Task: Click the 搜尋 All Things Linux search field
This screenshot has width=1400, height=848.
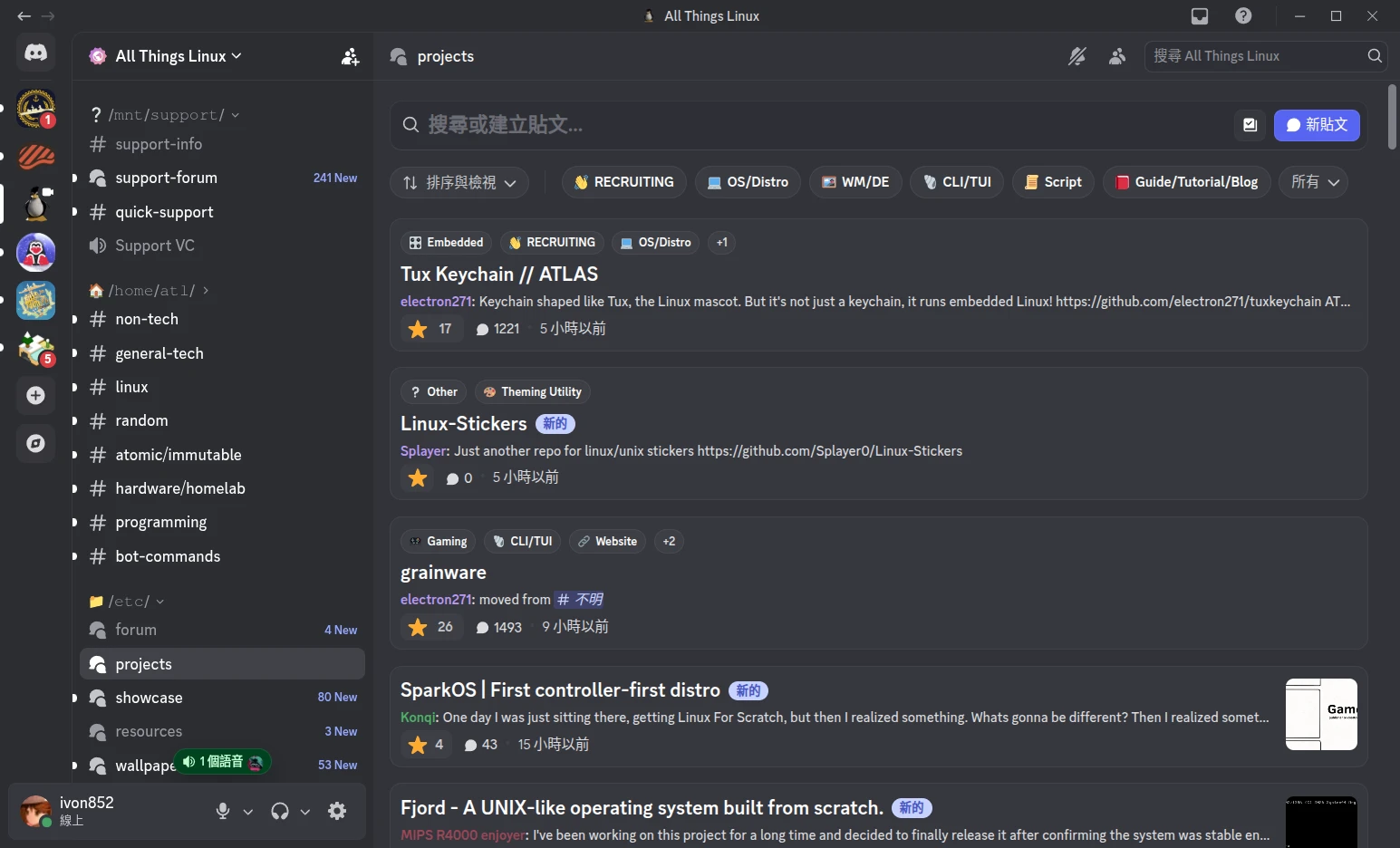Action: click(x=1255, y=56)
